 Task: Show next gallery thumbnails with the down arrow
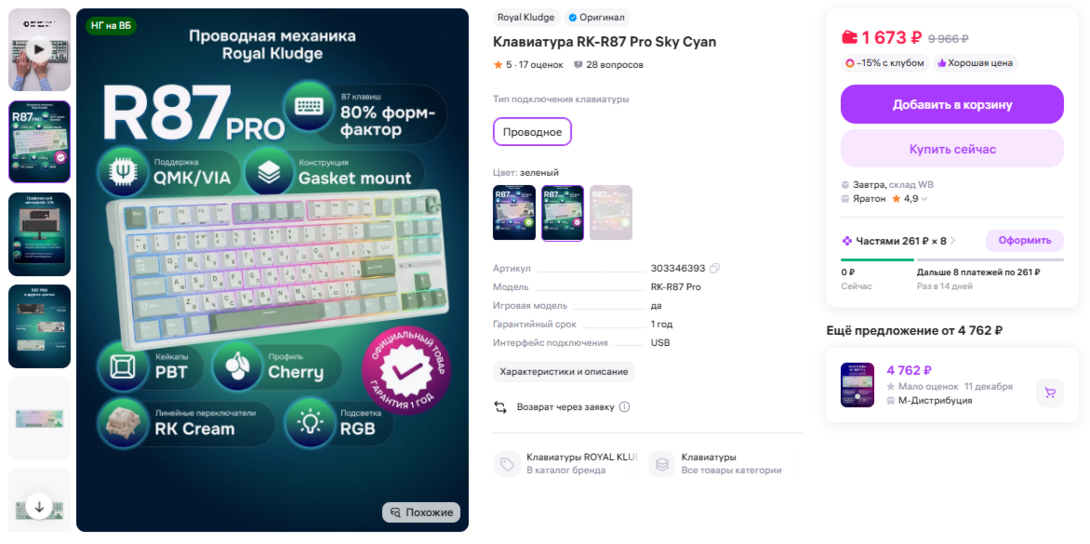39,507
